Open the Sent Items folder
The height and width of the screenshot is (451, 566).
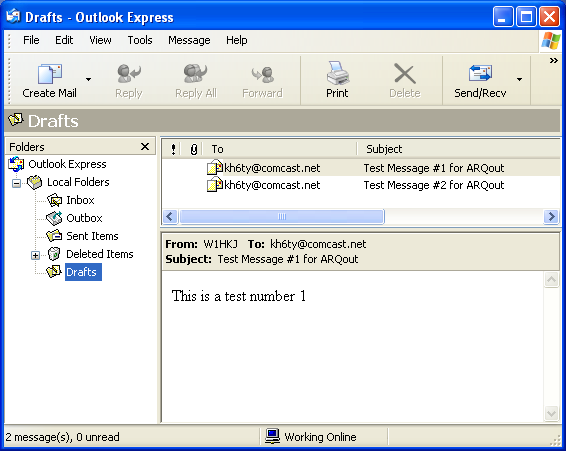(x=92, y=236)
